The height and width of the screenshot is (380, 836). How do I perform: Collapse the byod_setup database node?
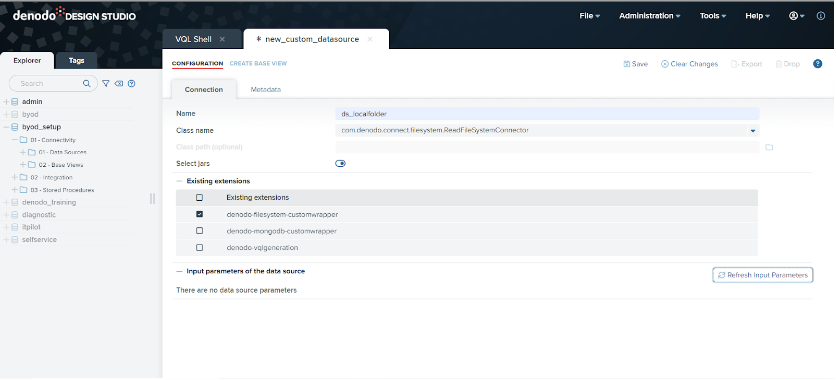(x=6, y=127)
